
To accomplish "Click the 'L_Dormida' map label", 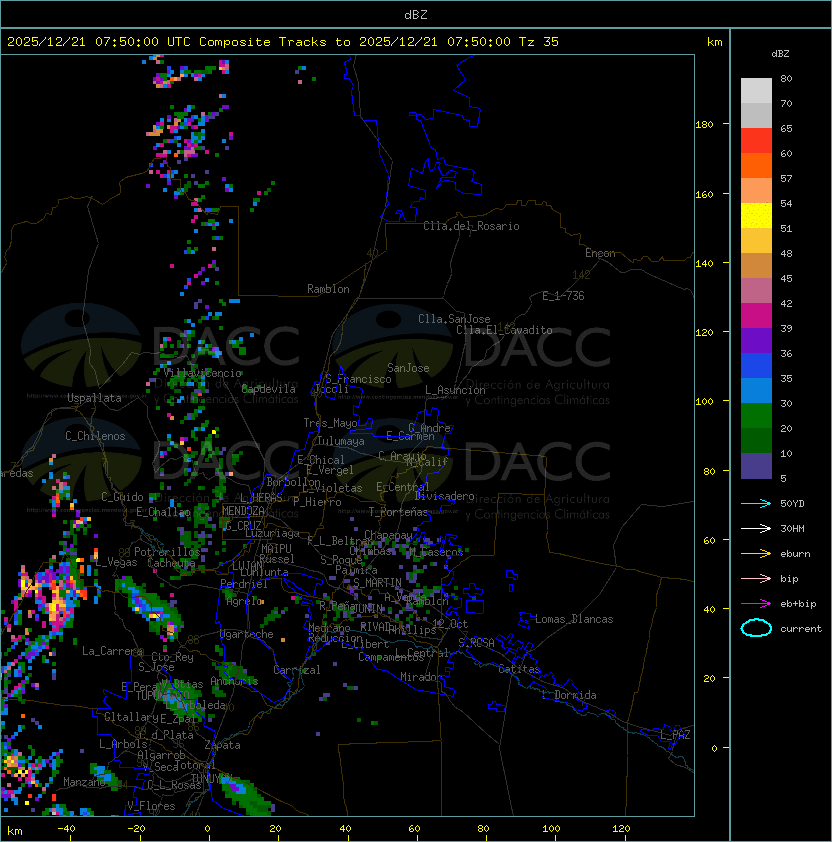I will point(569,695).
